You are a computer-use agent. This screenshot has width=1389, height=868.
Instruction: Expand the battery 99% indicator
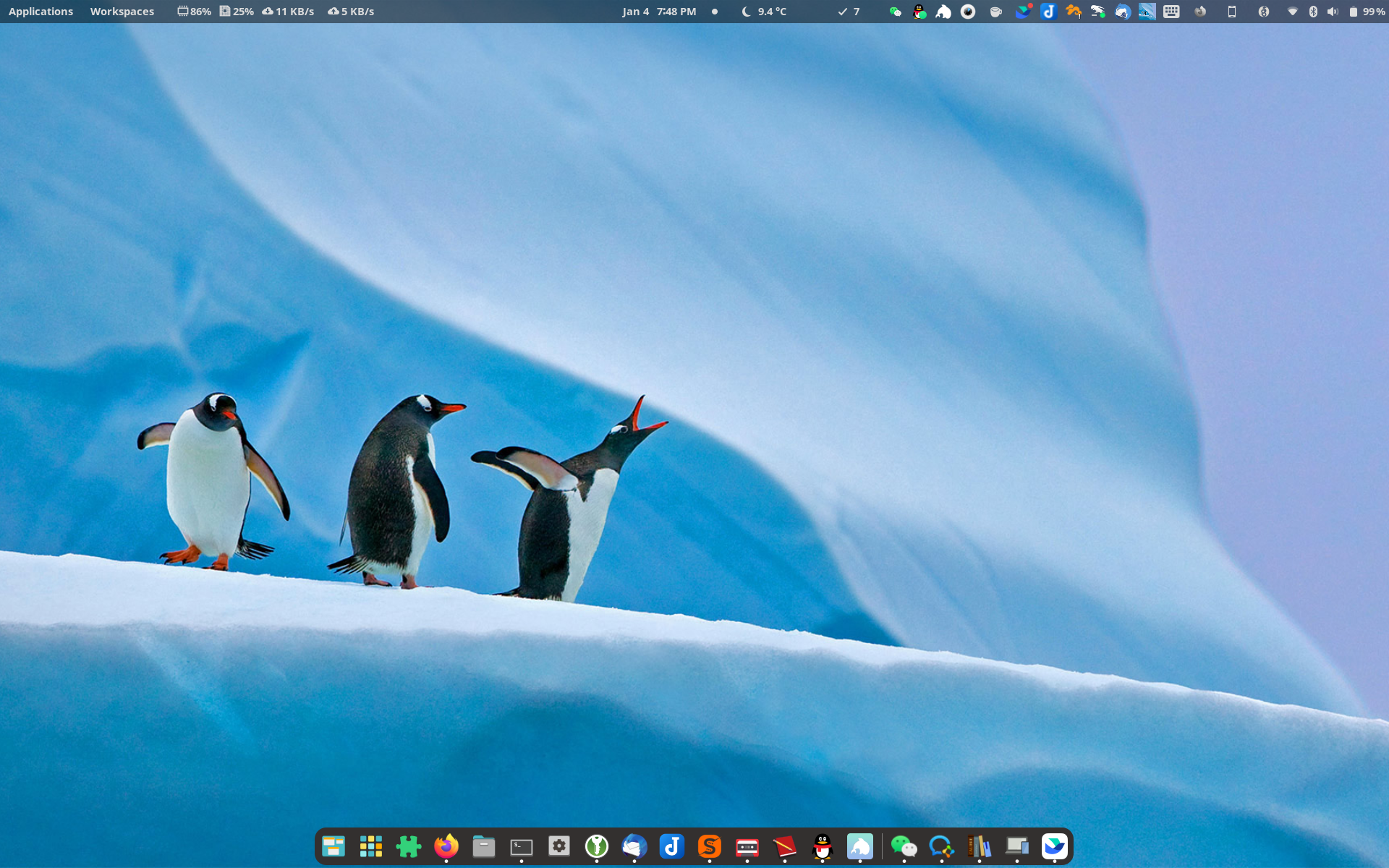[x=1367, y=12]
